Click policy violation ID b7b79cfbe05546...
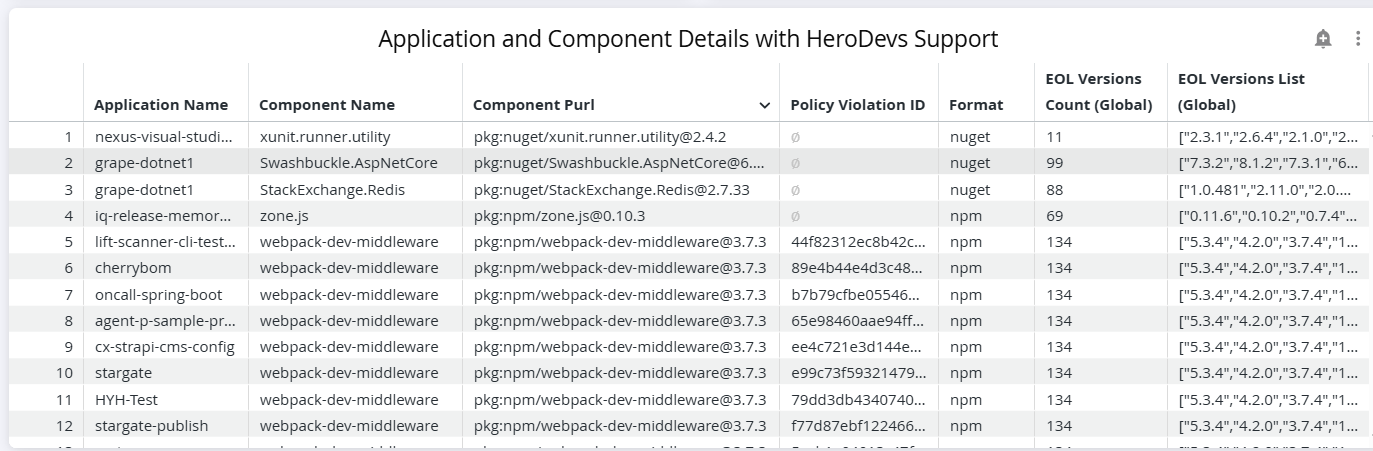This screenshot has height=451, width=1373. coord(859,294)
